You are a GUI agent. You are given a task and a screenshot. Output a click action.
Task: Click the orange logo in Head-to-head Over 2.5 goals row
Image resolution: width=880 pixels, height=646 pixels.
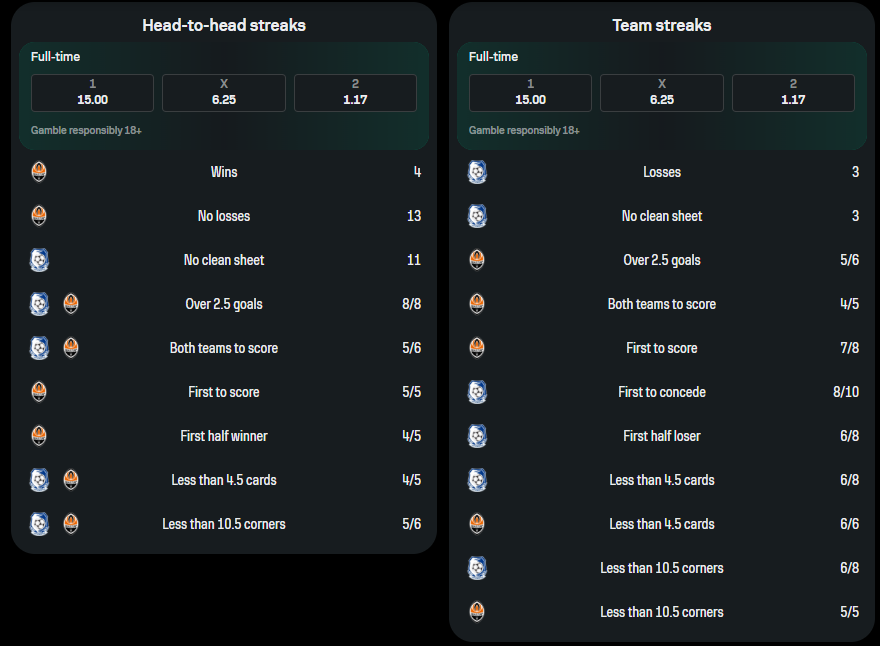pos(71,304)
